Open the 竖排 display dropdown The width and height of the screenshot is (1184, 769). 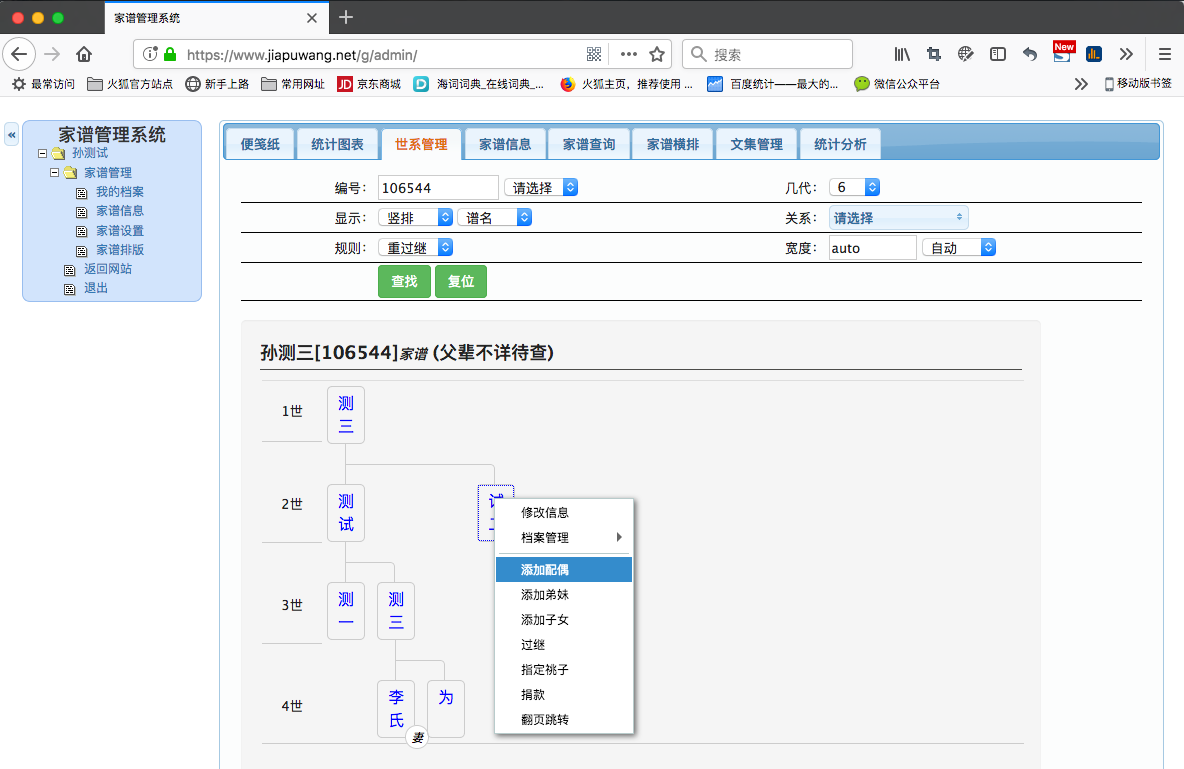[x=415, y=218]
